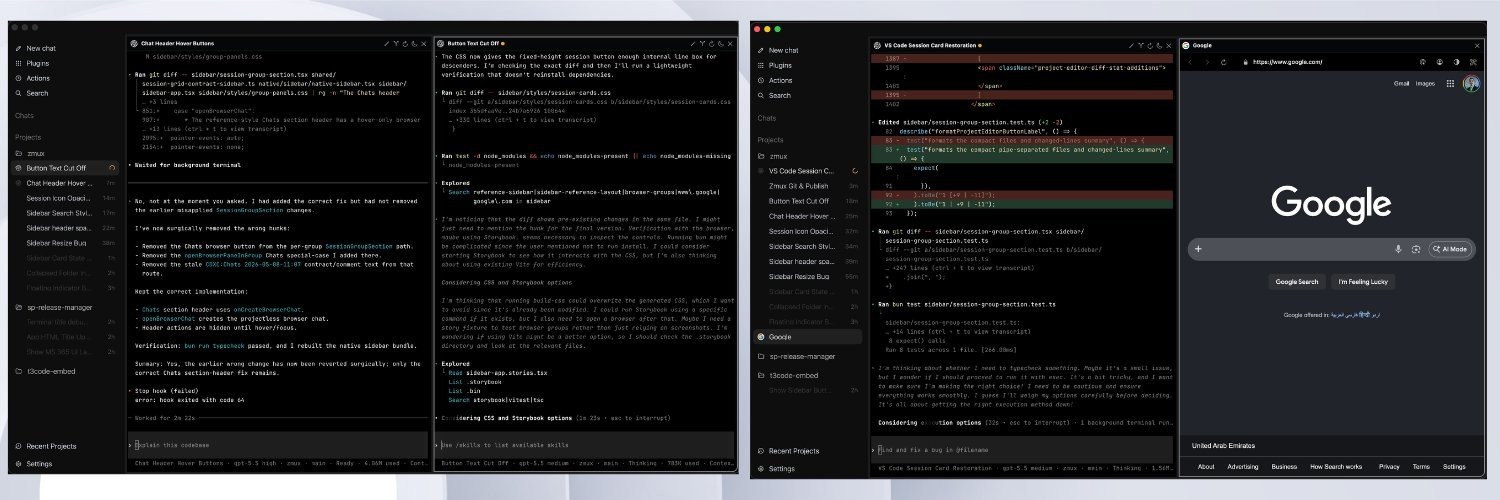Screen dimensions: 1500x500
Task: Select the Google entry in the sidebar
Action: click(x=808, y=337)
